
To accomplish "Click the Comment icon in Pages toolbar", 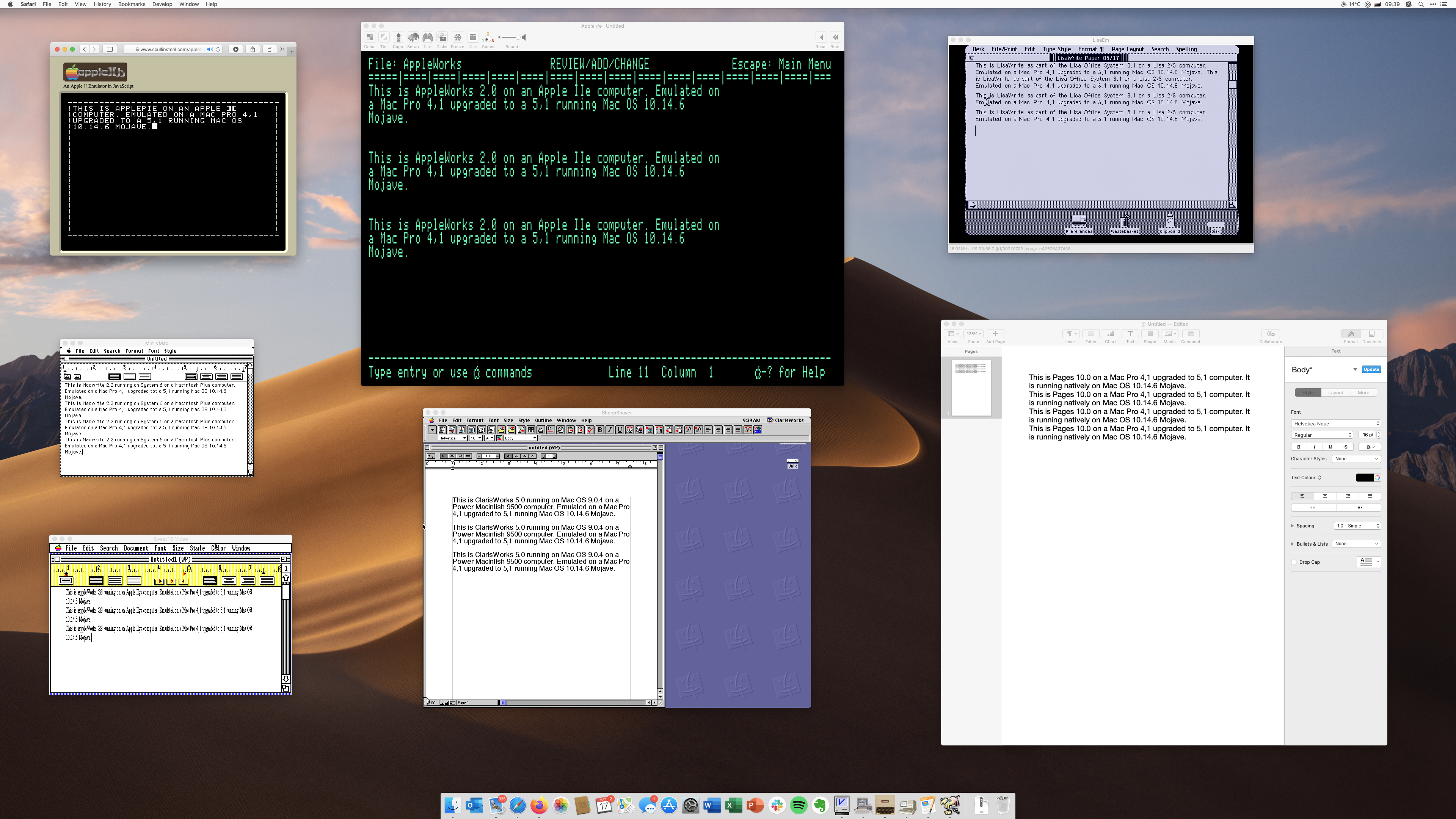I will [x=1190, y=334].
